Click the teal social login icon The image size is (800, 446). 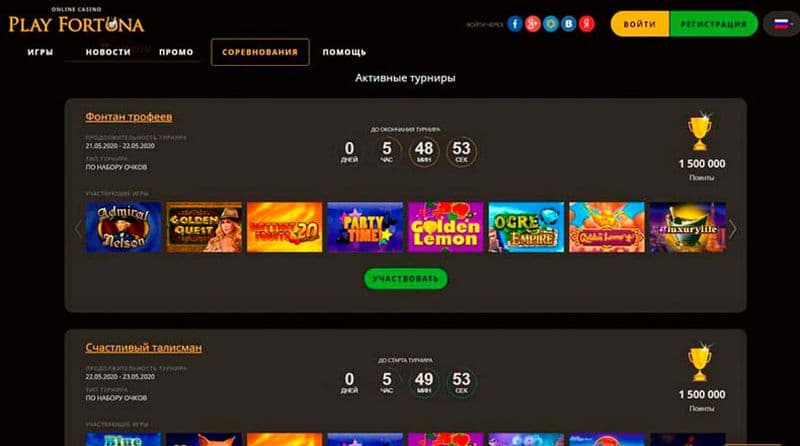coord(551,23)
